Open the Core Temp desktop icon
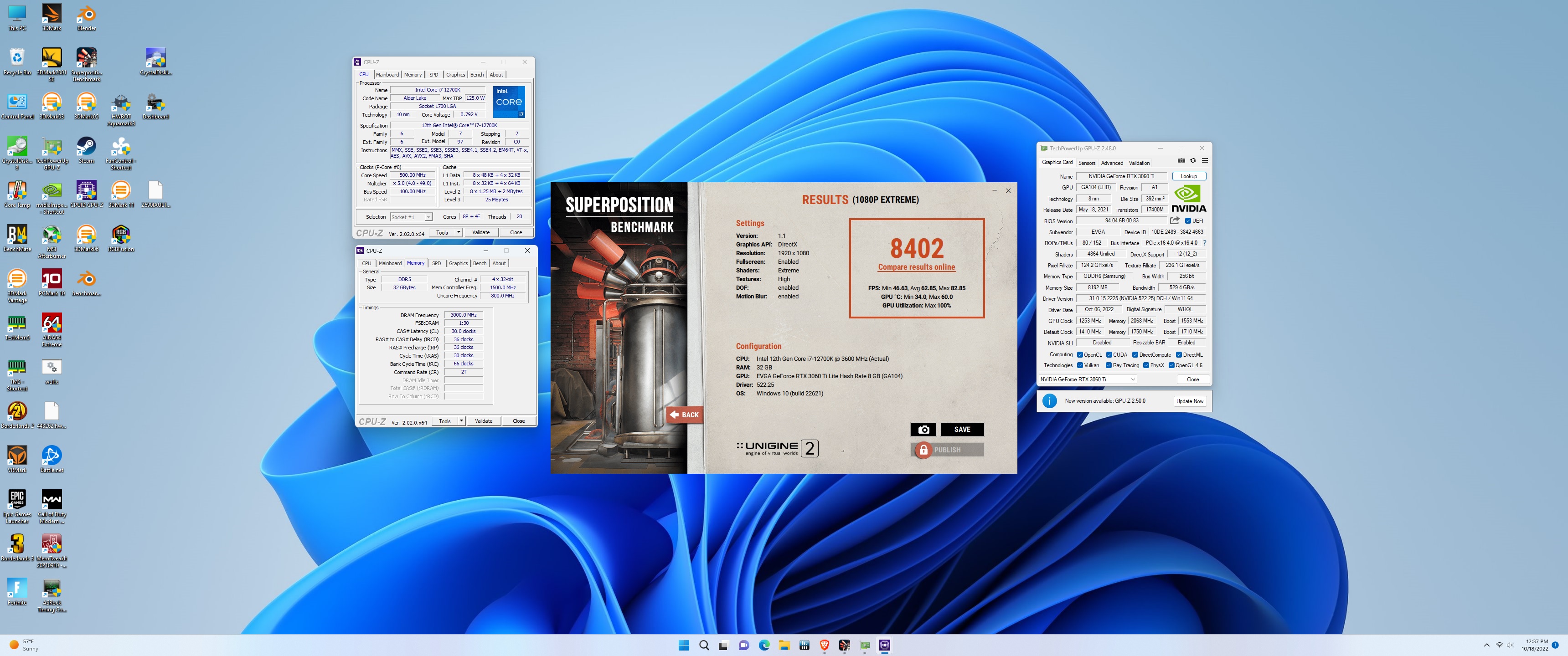 tap(17, 195)
